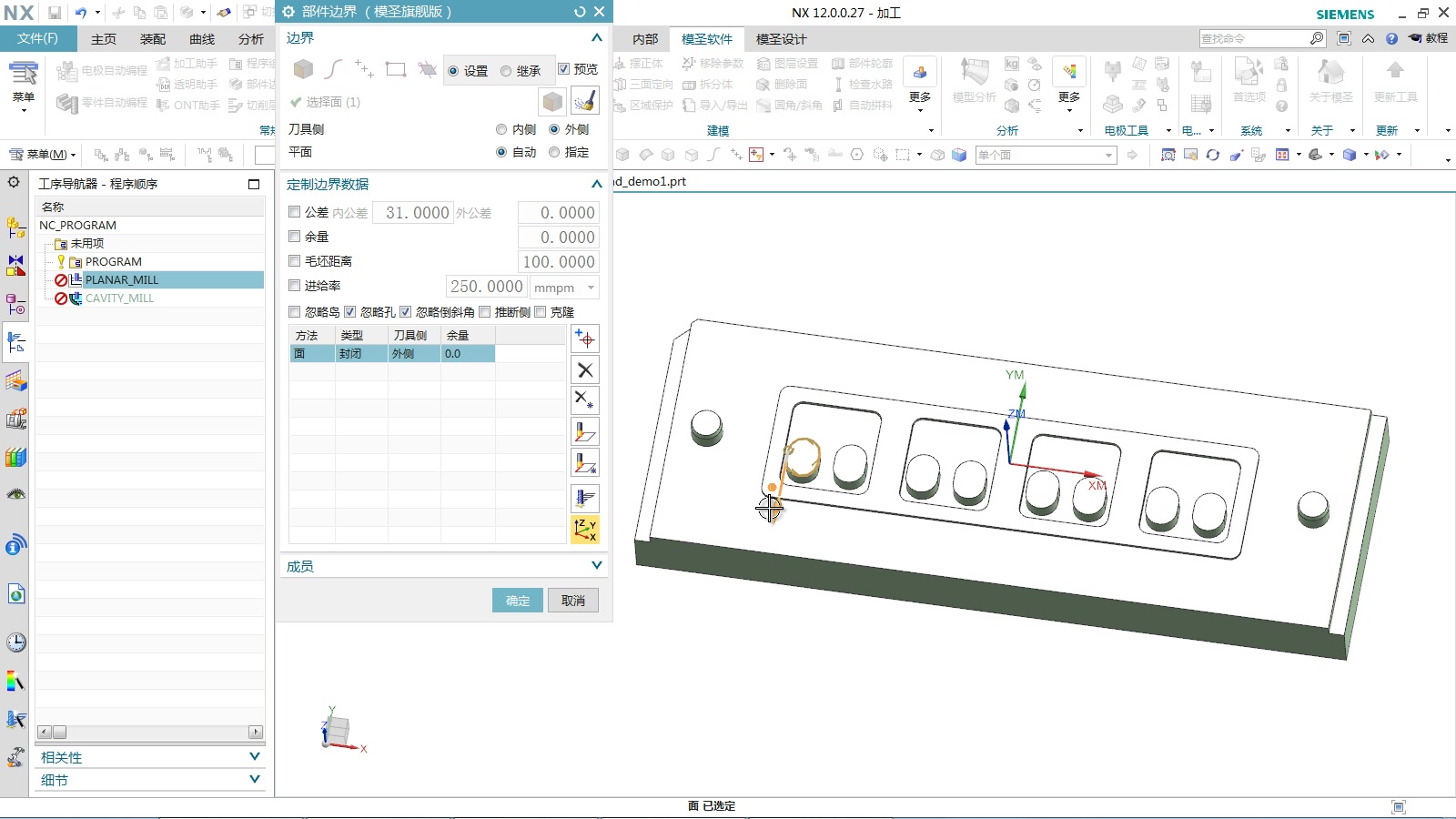Click the yellow ZY coordinate icon in dialog
Image resolution: width=1456 pixels, height=819 pixels.
point(585,530)
